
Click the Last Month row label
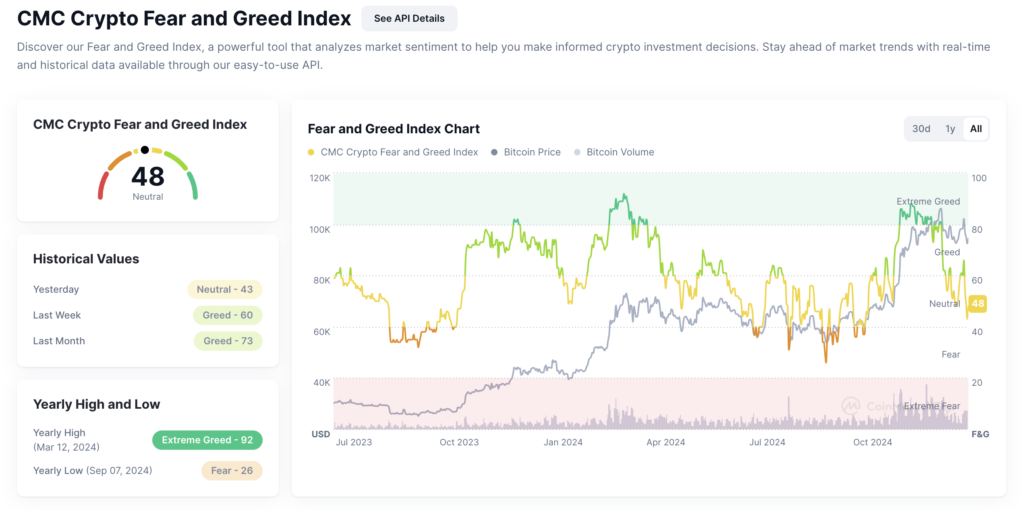[x=59, y=341]
